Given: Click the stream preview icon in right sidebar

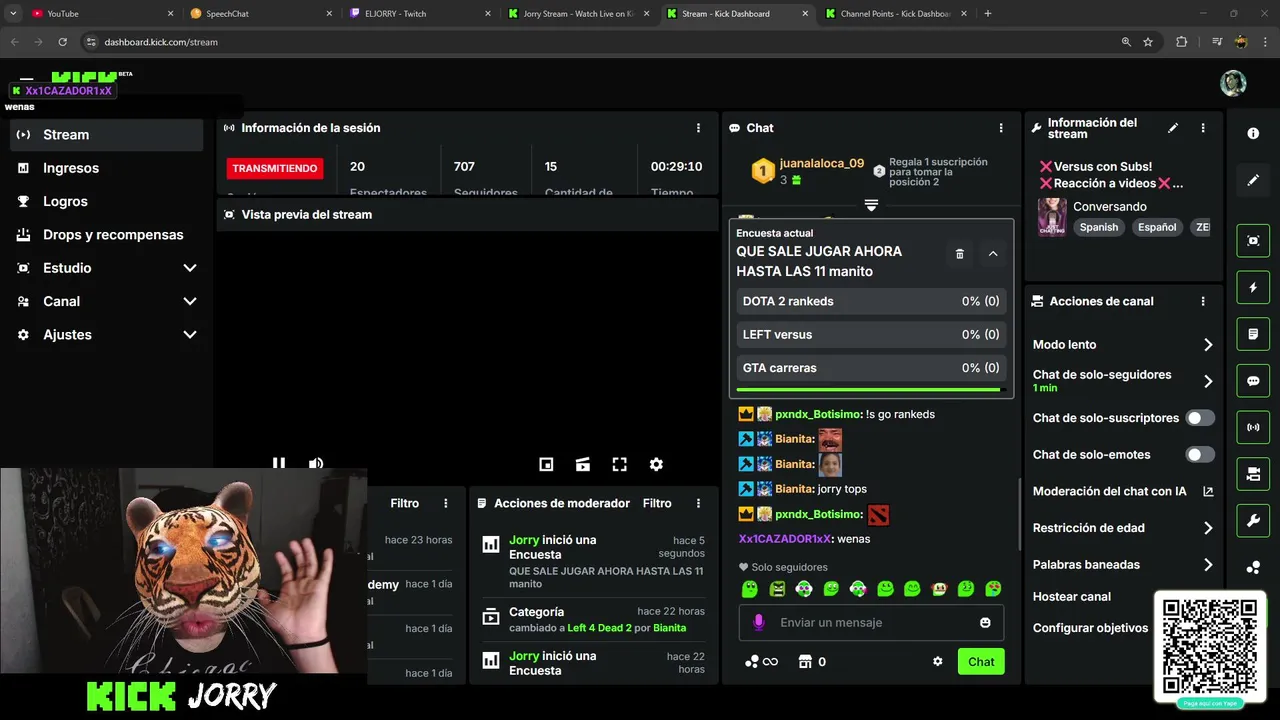Looking at the screenshot, I should 1253,241.
